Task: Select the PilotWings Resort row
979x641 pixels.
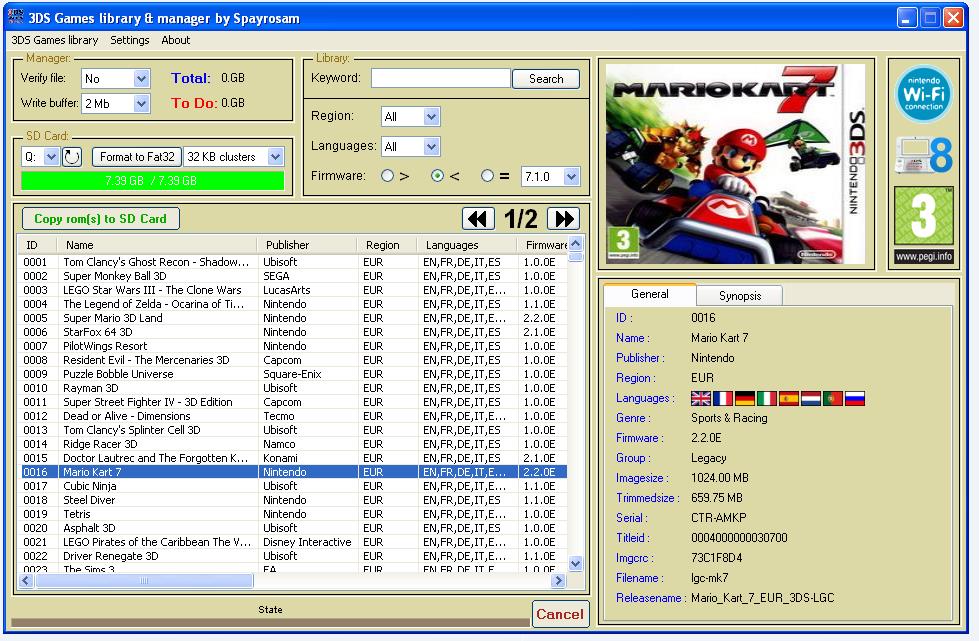Action: click(293, 346)
